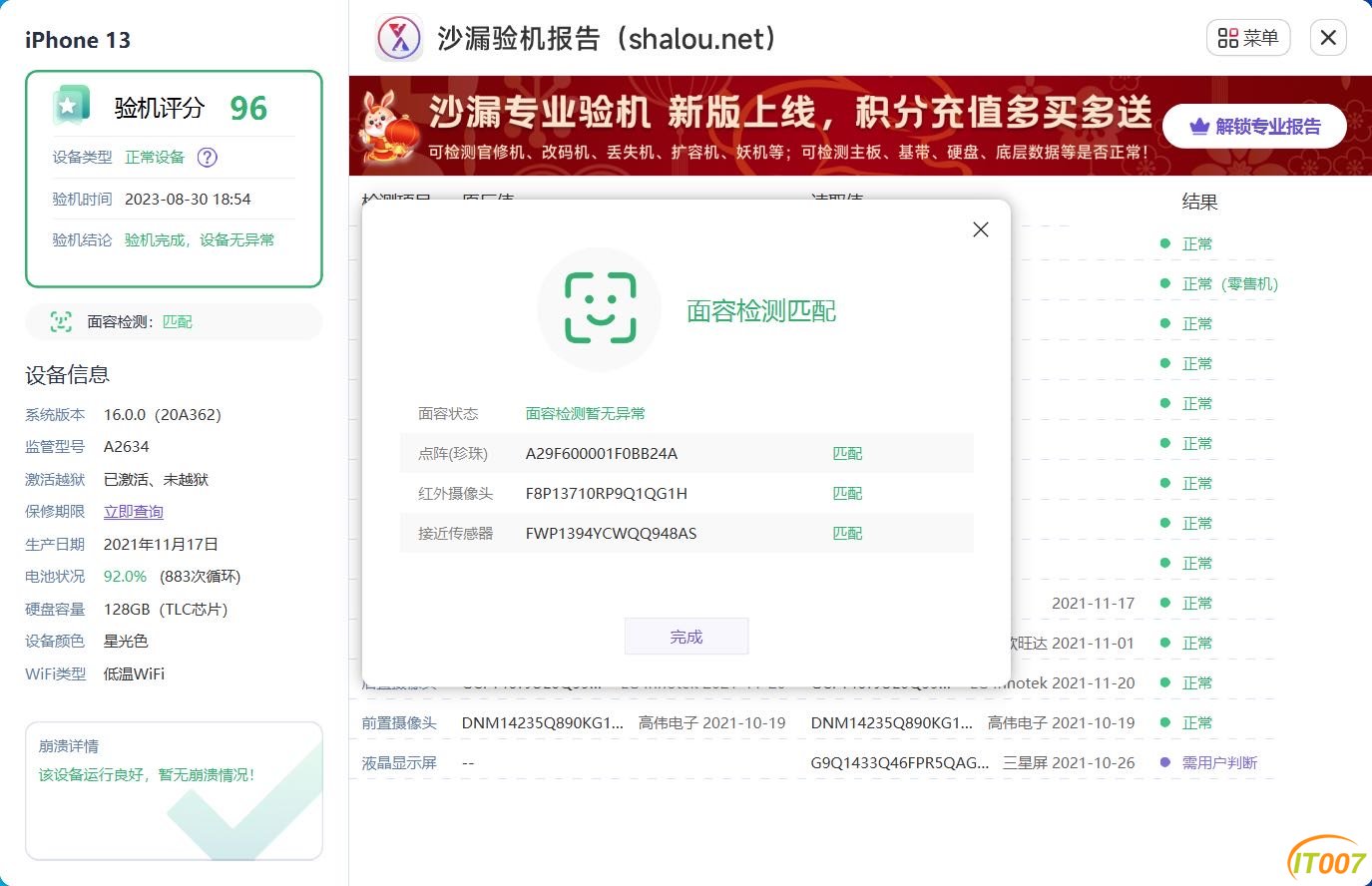Click the grid icon in 菜单 button

tap(1228, 38)
